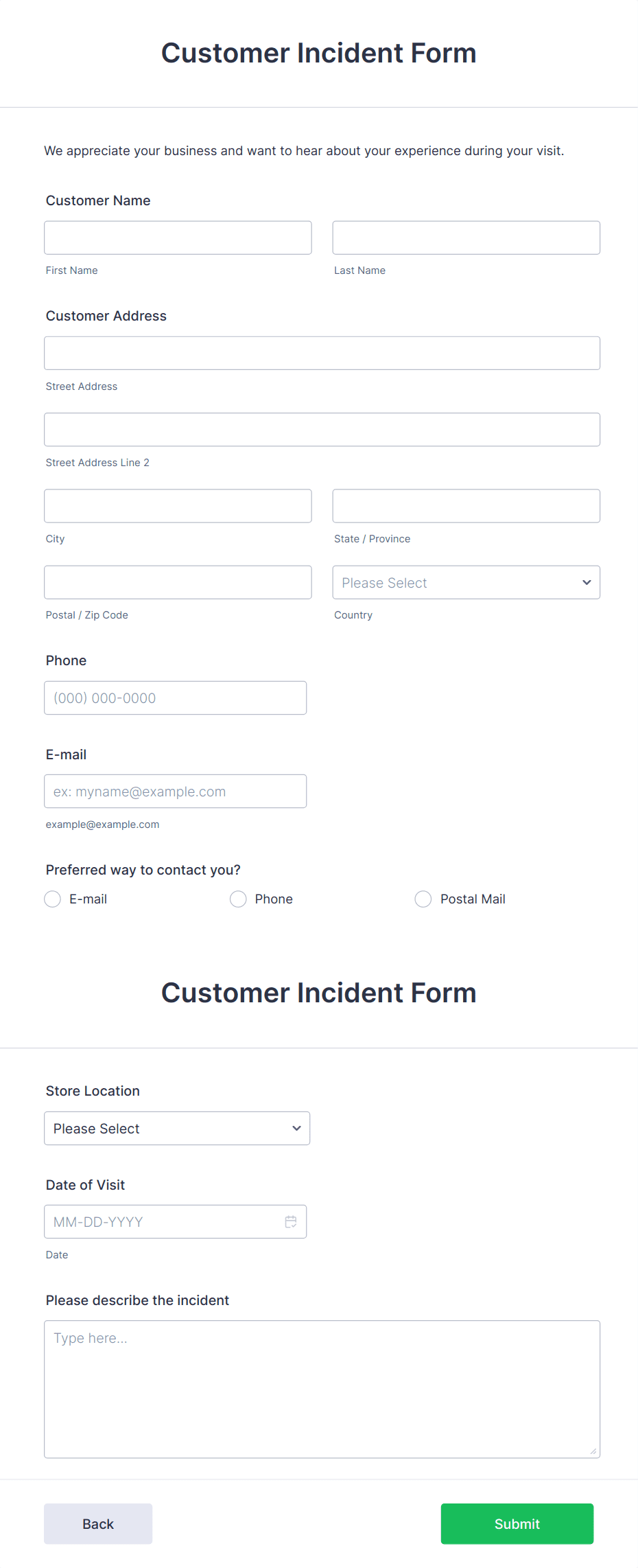
Task: Click the Postal / Zip Code field
Action: point(178,583)
